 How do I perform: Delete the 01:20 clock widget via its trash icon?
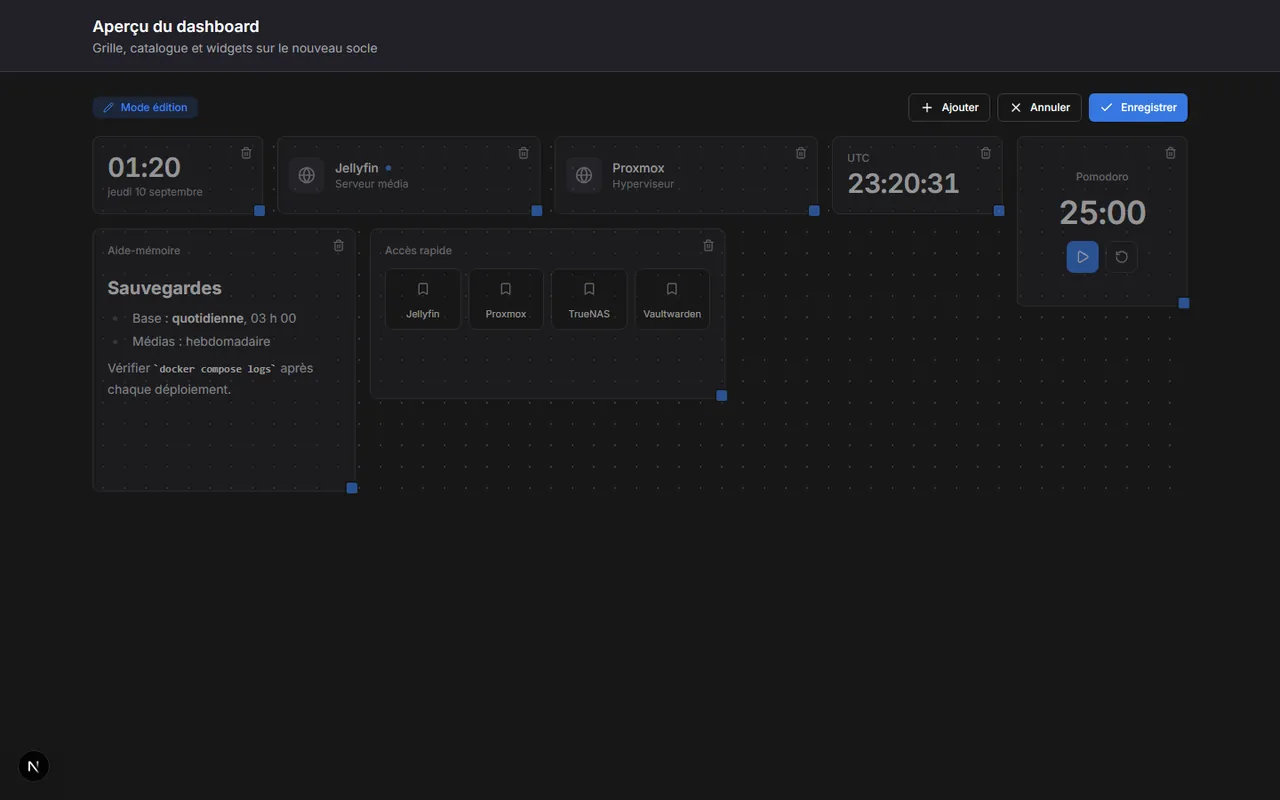(x=246, y=153)
